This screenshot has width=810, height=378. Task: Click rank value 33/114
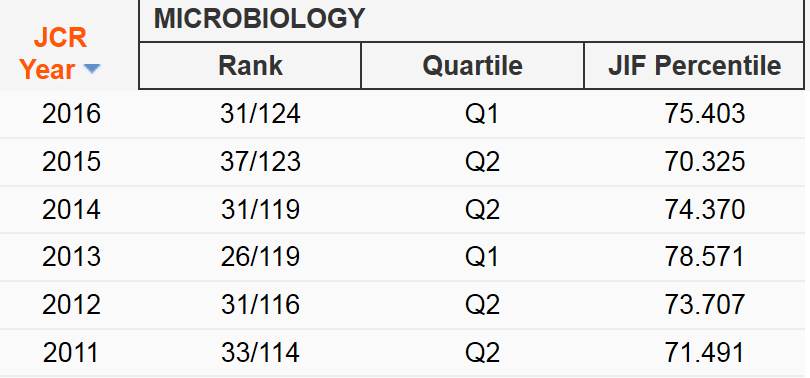pyautogui.click(x=260, y=353)
